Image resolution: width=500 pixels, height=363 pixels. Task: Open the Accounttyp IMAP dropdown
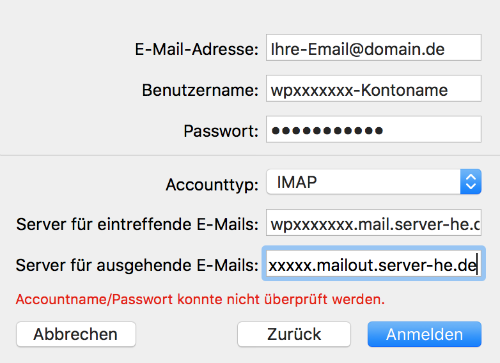374,182
